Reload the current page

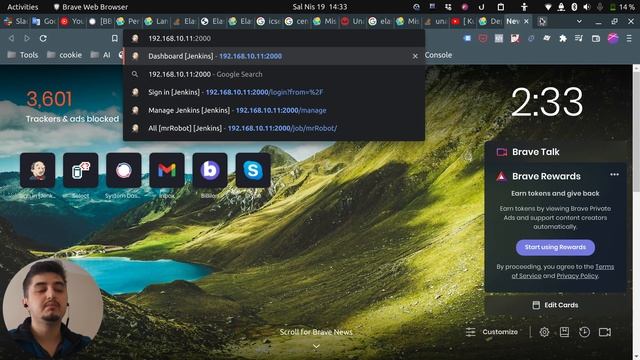coord(43,38)
